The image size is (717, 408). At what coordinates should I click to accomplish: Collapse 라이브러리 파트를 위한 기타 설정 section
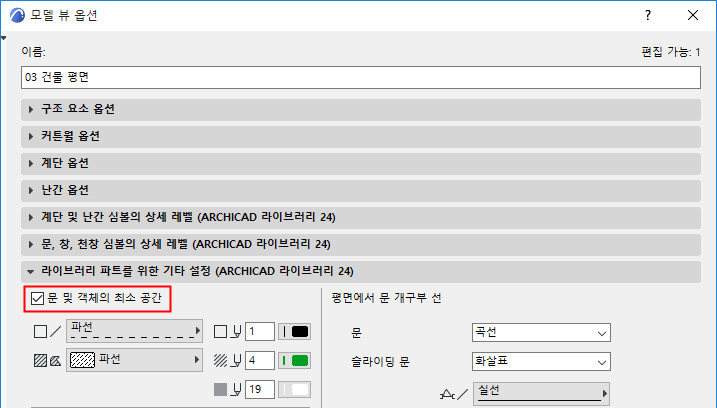pyautogui.click(x=361, y=271)
